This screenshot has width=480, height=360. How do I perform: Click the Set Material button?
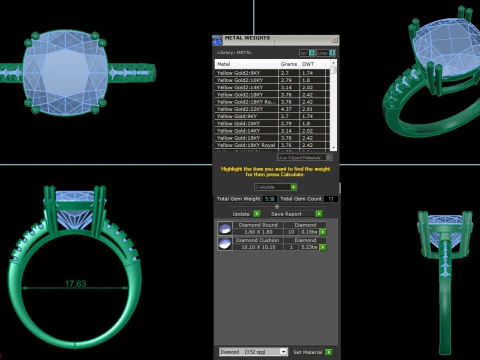point(307,352)
